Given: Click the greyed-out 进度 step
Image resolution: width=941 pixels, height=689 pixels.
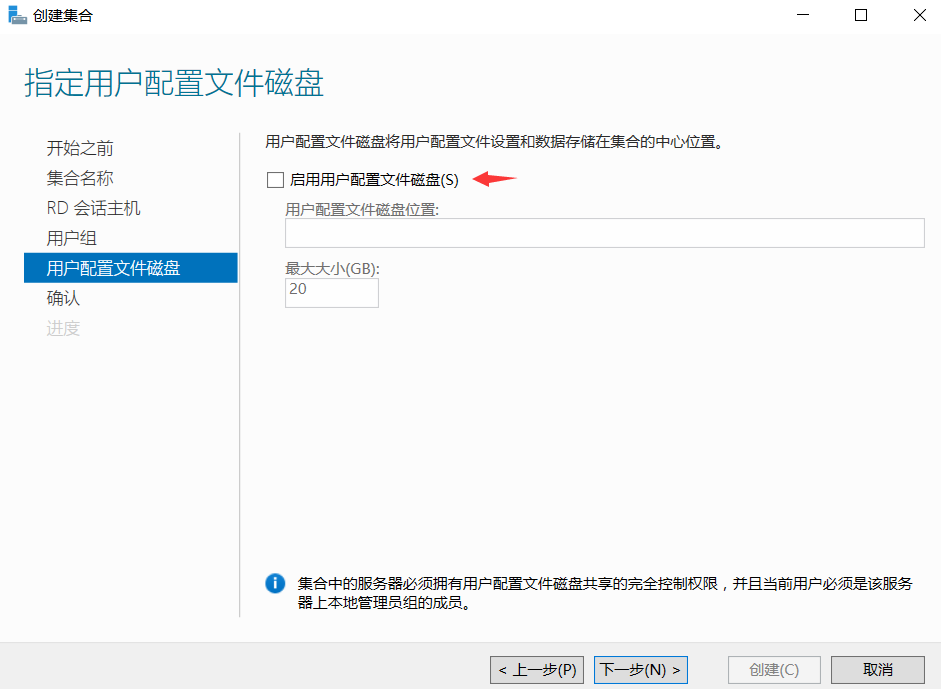Looking at the screenshot, I should click(x=63, y=328).
